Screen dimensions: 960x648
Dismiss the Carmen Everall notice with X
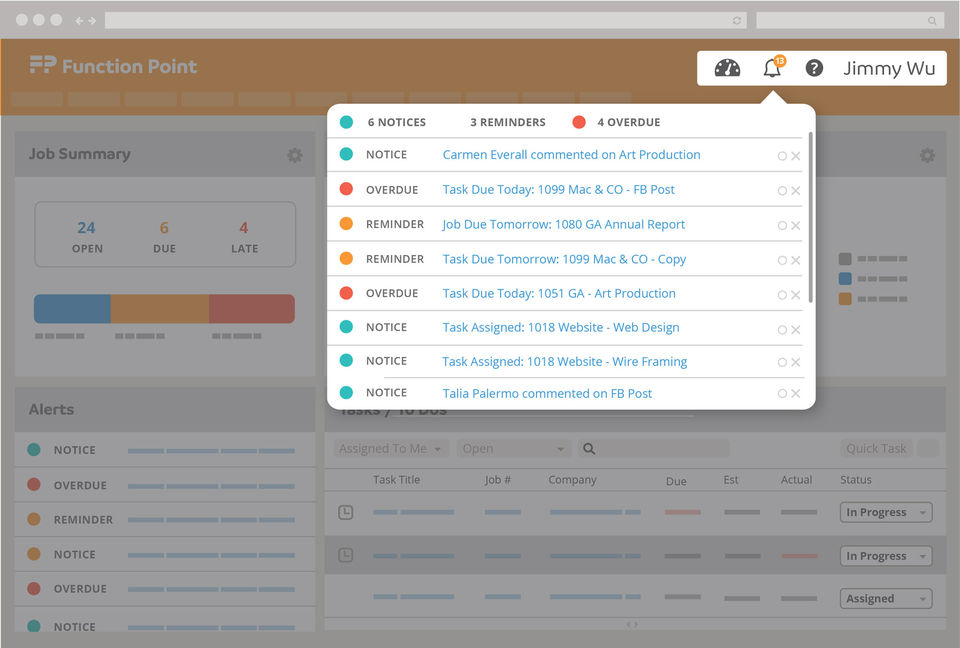795,156
